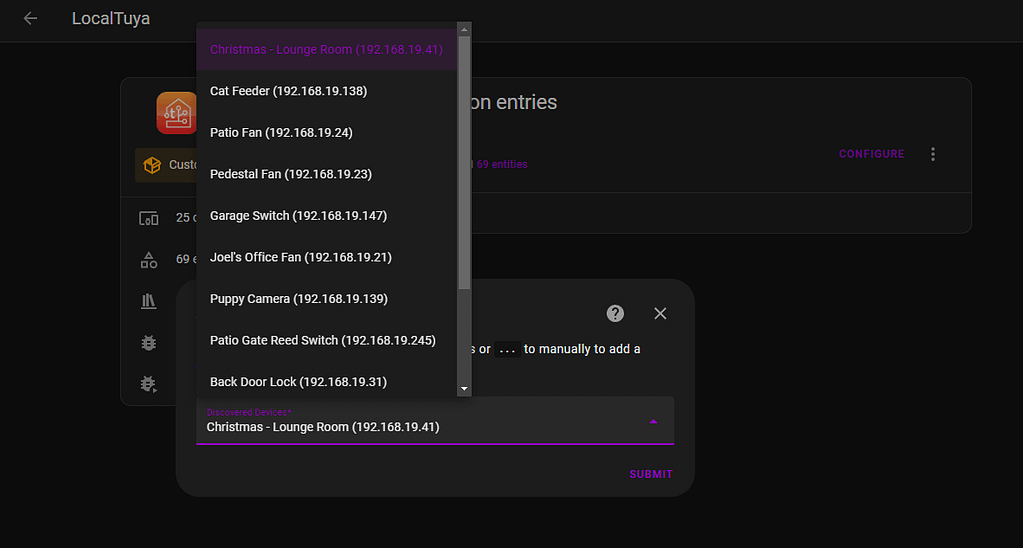The width and height of the screenshot is (1023, 548).
Task: Select the Back Door Lock option
Action: pyautogui.click(x=298, y=382)
